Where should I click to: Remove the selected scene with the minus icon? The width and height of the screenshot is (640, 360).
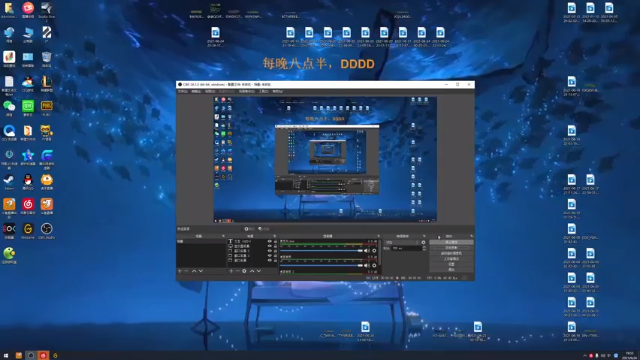187,271
